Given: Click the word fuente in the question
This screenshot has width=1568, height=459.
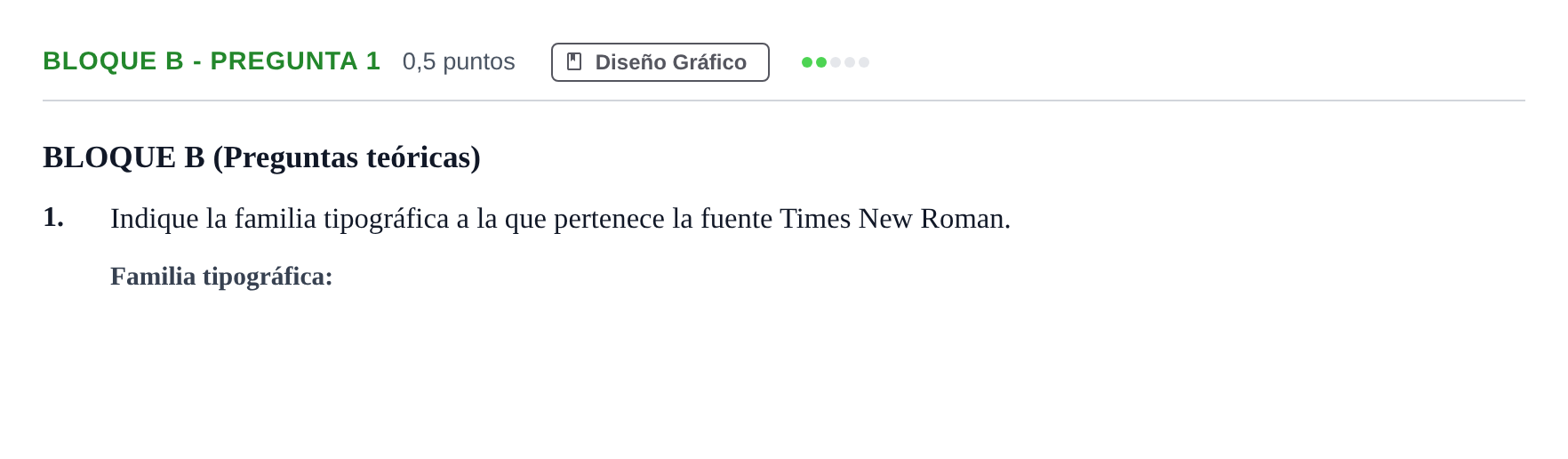Looking at the screenshot, I should (736, 219).
